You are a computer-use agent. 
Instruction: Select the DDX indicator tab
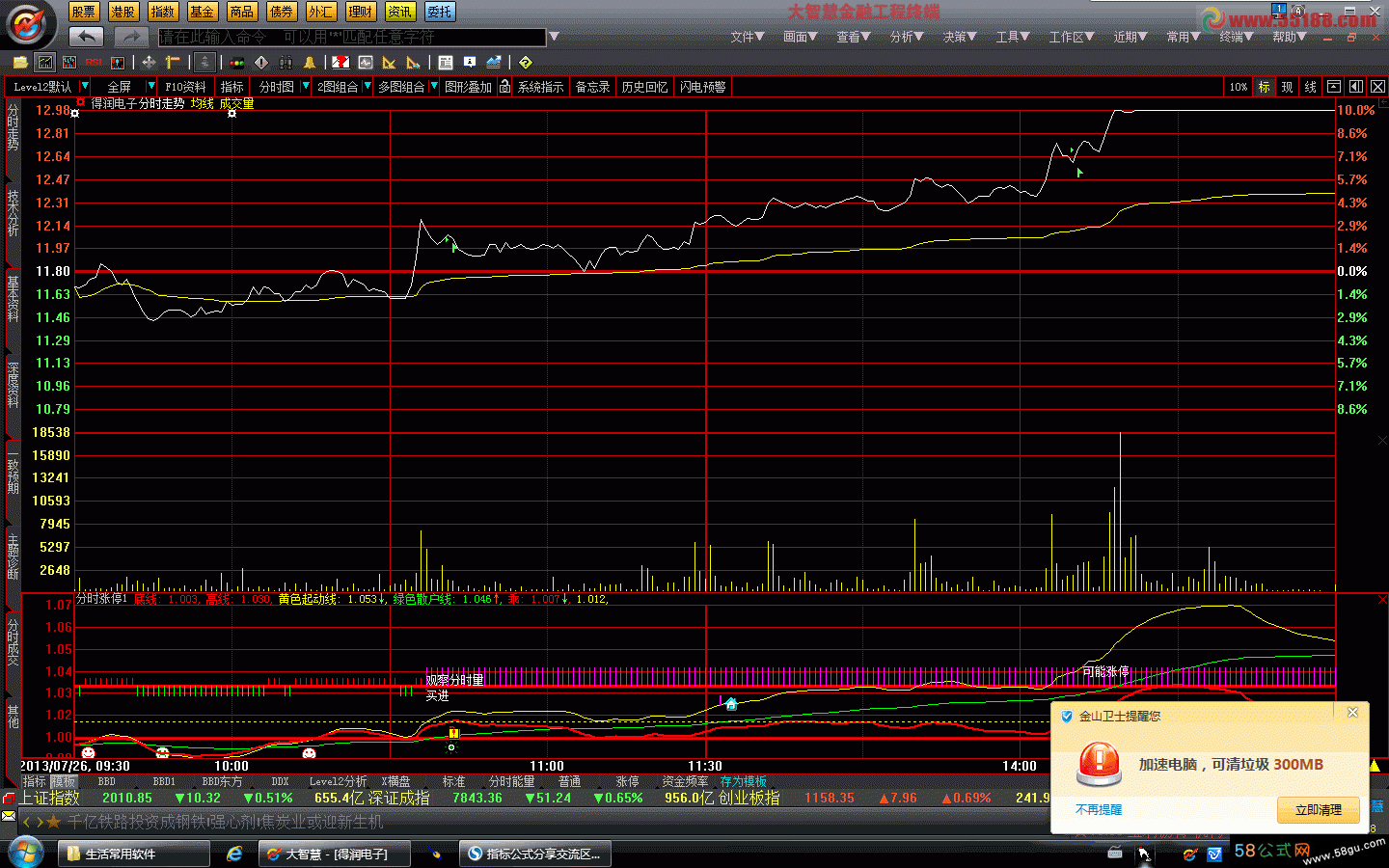280,781
